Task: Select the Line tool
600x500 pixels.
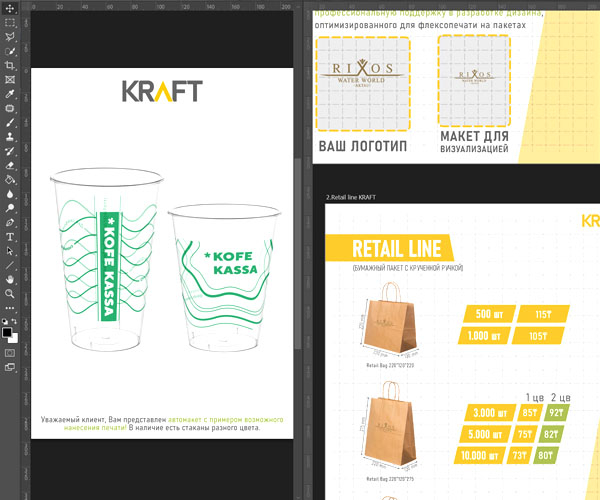Action: [x=10, y=265]
